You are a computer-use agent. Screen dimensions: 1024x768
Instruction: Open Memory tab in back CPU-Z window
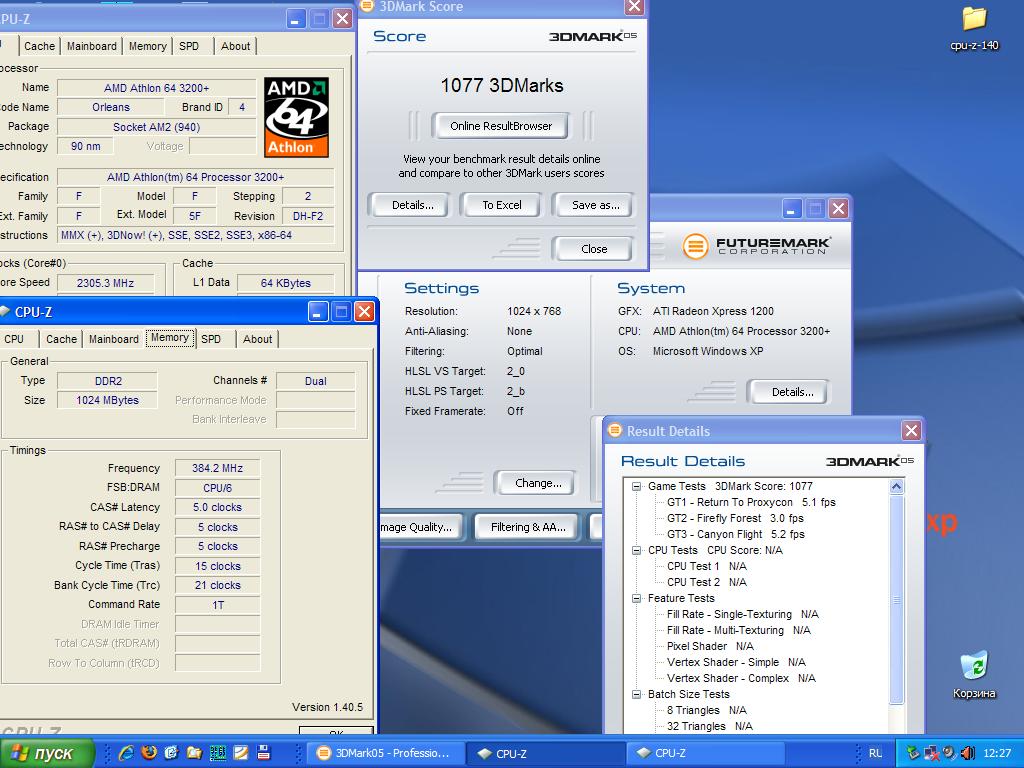coord(147,46)
